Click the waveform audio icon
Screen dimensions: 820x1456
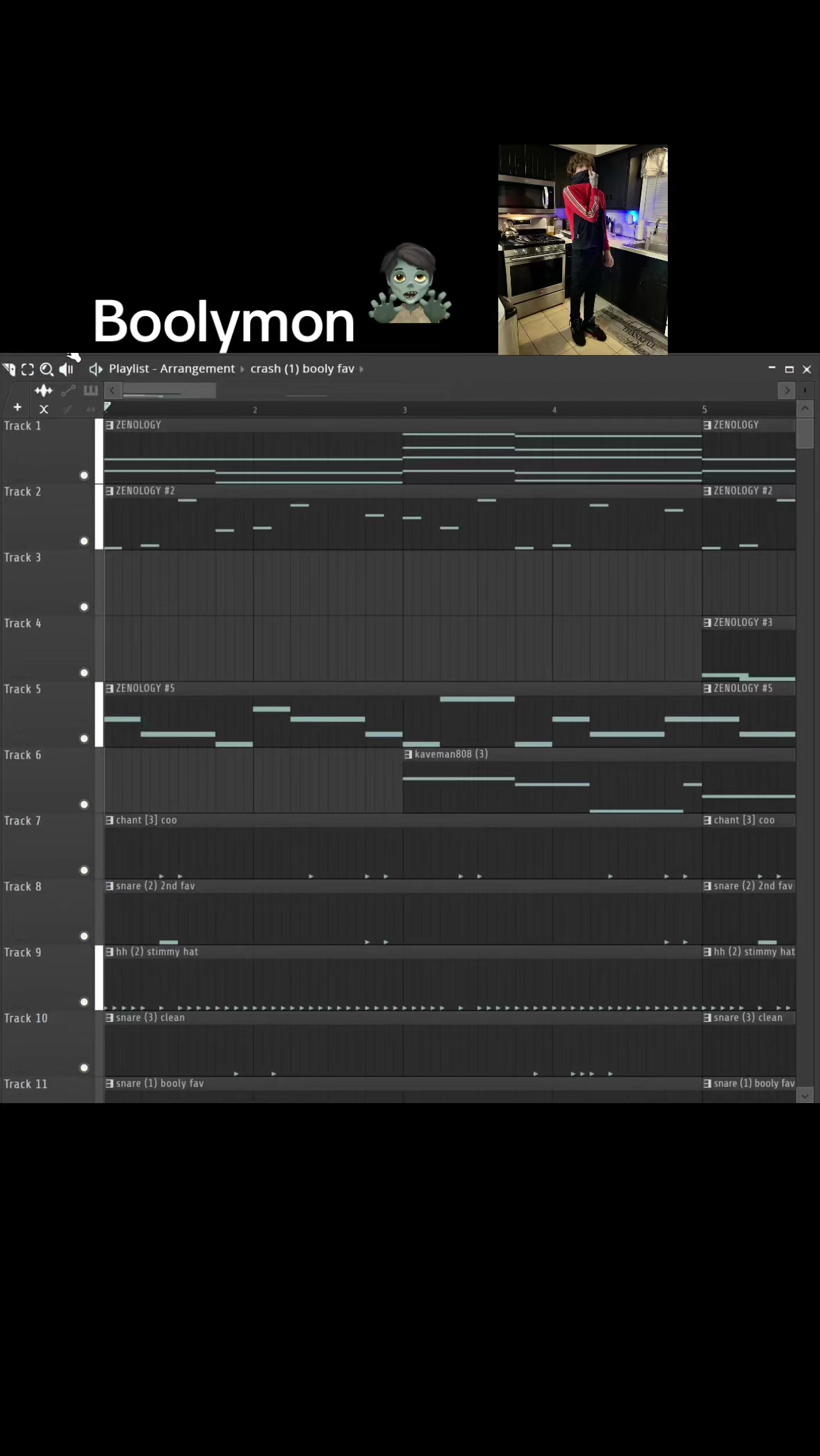(44, 390)
